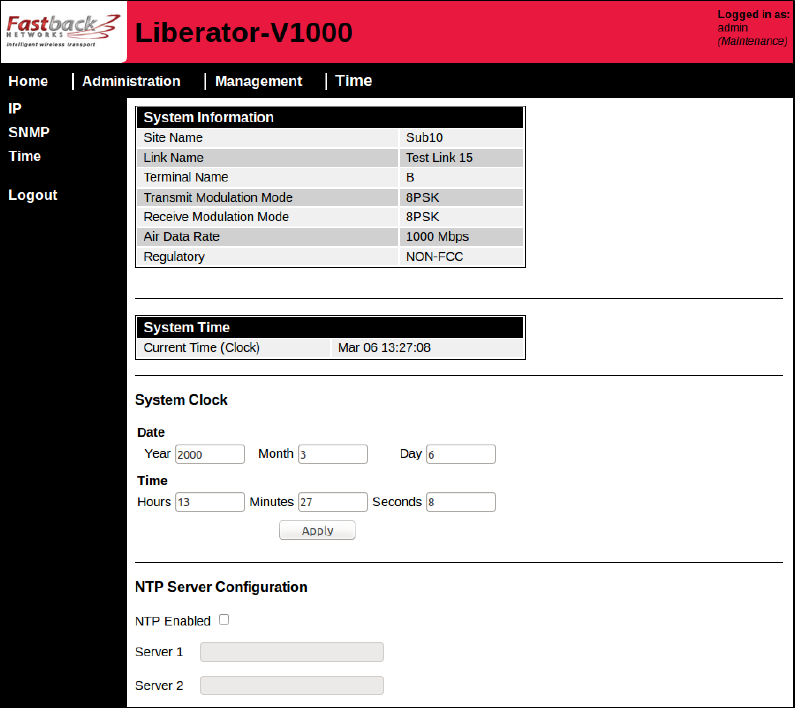Screen dimensions: 795x708
Task: Click the current time Mar 06 13:27:08
Action: (x=384, y=348)
